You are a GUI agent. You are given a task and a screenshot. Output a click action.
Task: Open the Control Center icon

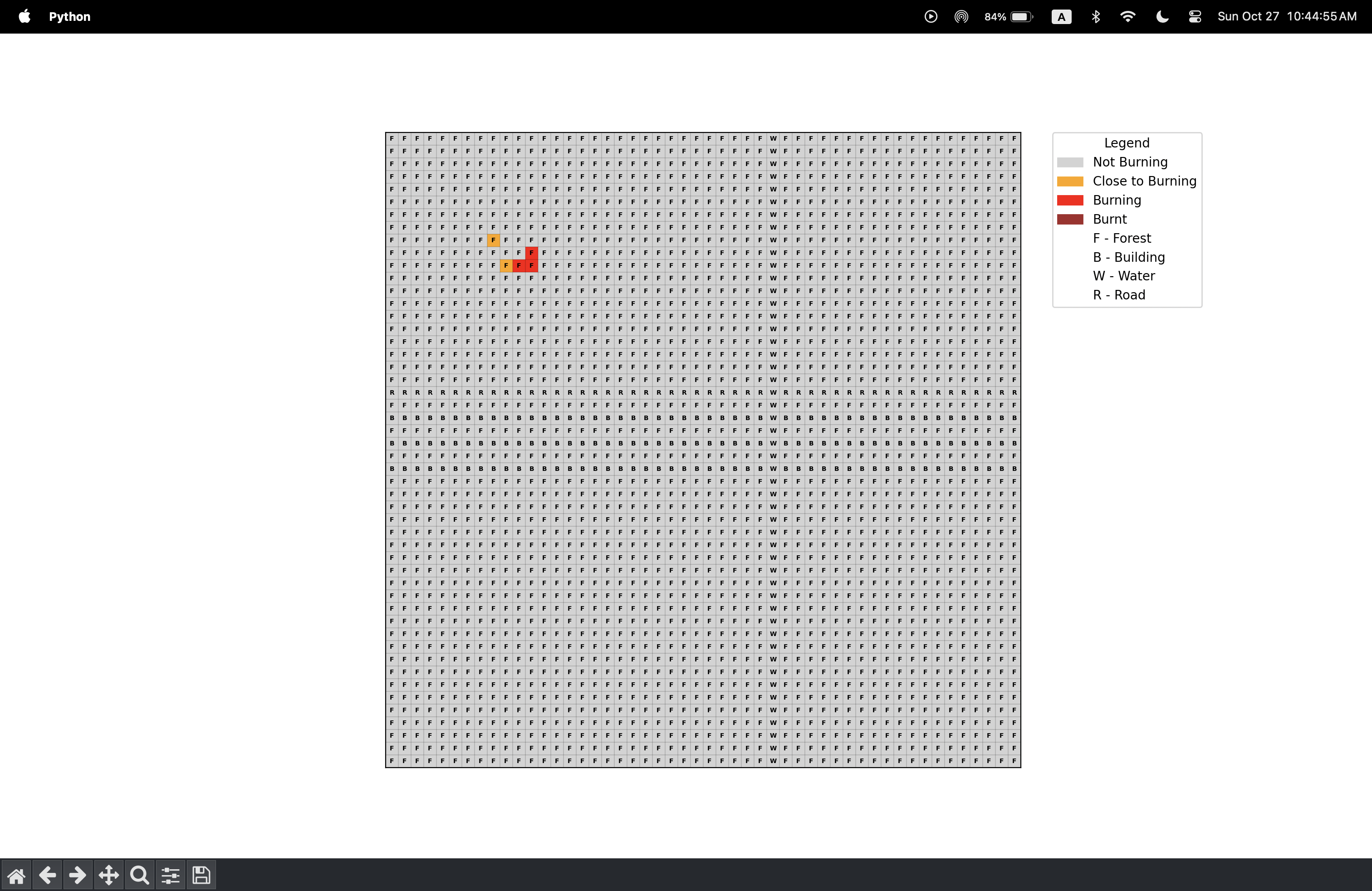1195,17
